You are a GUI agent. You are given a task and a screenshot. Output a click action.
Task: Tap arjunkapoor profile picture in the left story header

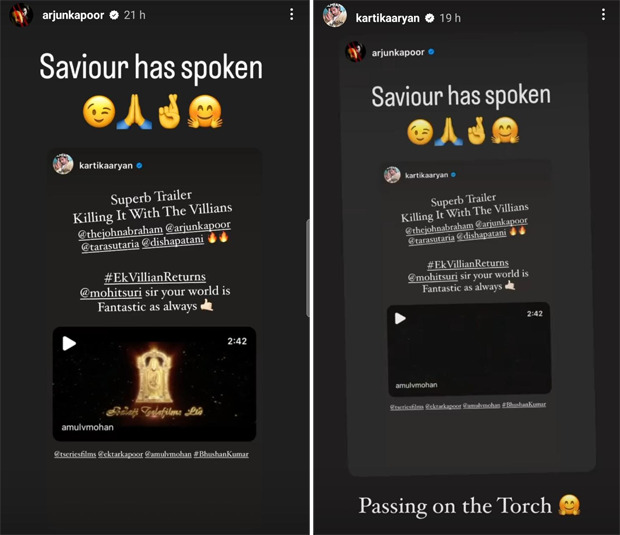point(21,15)
